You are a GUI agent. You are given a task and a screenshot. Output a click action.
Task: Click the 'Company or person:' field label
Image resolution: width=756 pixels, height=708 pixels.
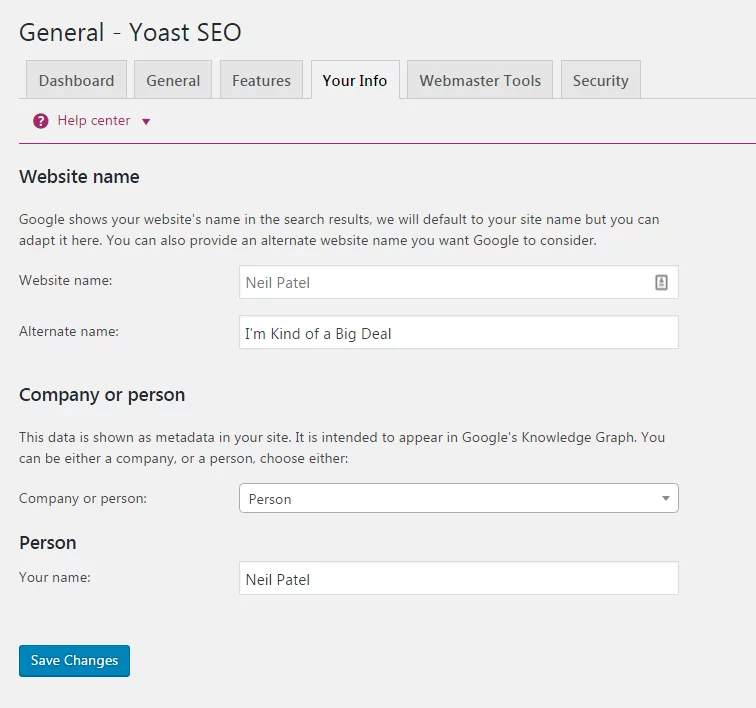(x=83, y=498)
